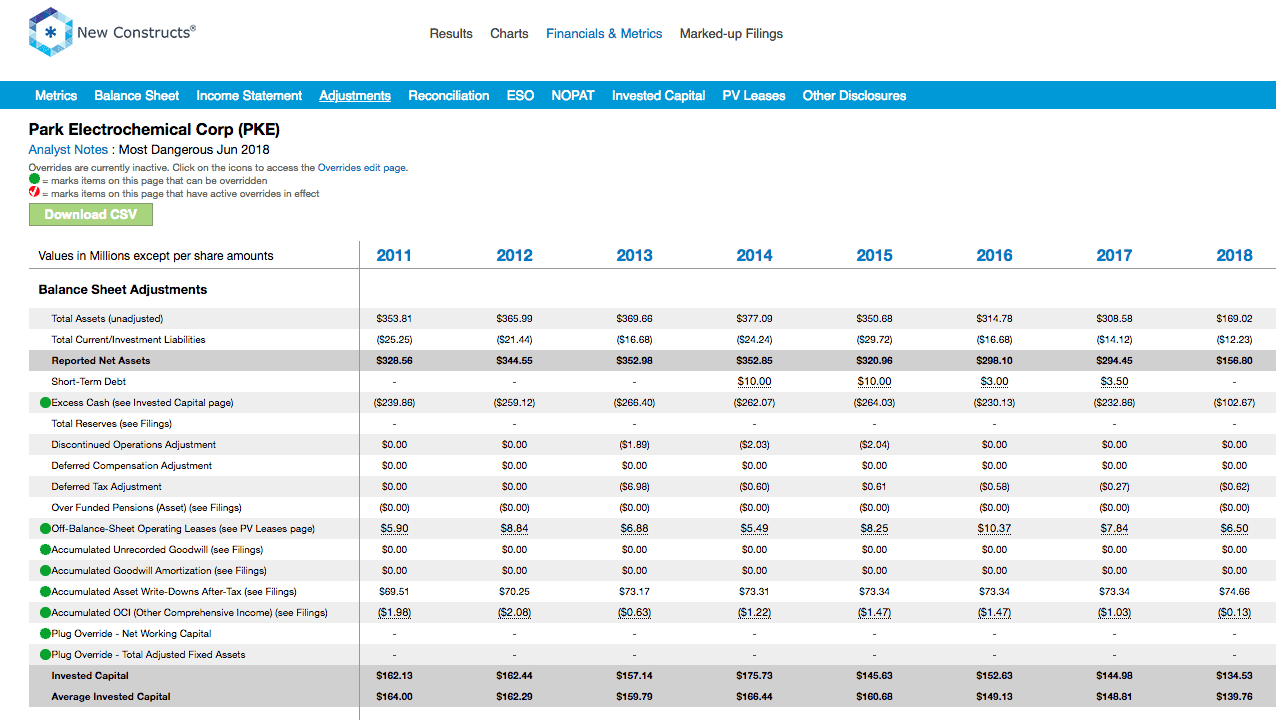1276x720 pixels.
Task: Click the 2018 year column header
Action: (x=1234, y=255)
